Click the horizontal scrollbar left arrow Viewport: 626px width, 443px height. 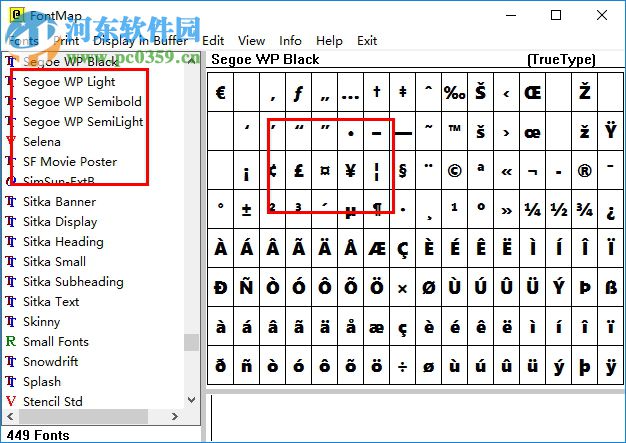point(10,416)
